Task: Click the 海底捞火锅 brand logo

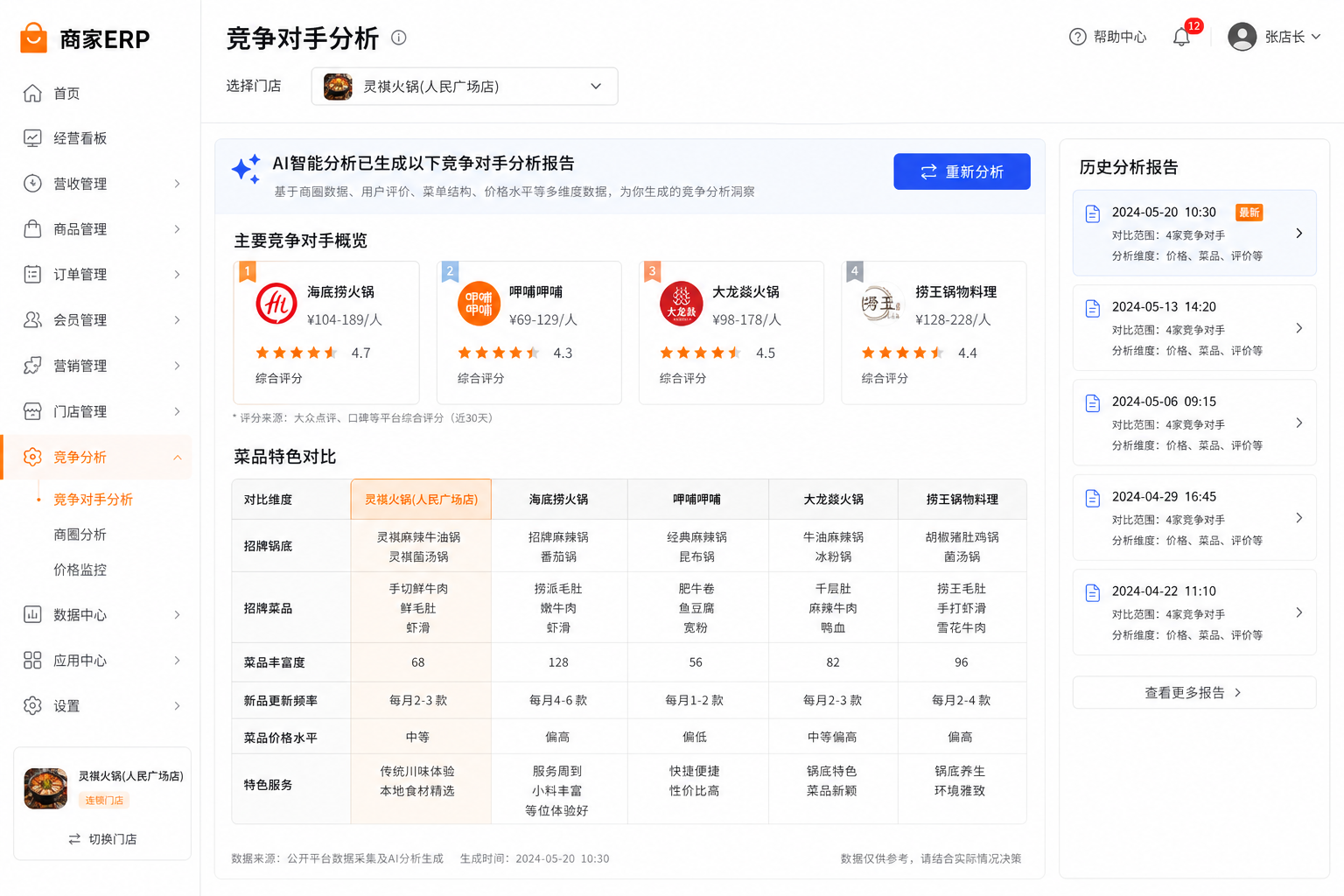Action: pos(276,304)
